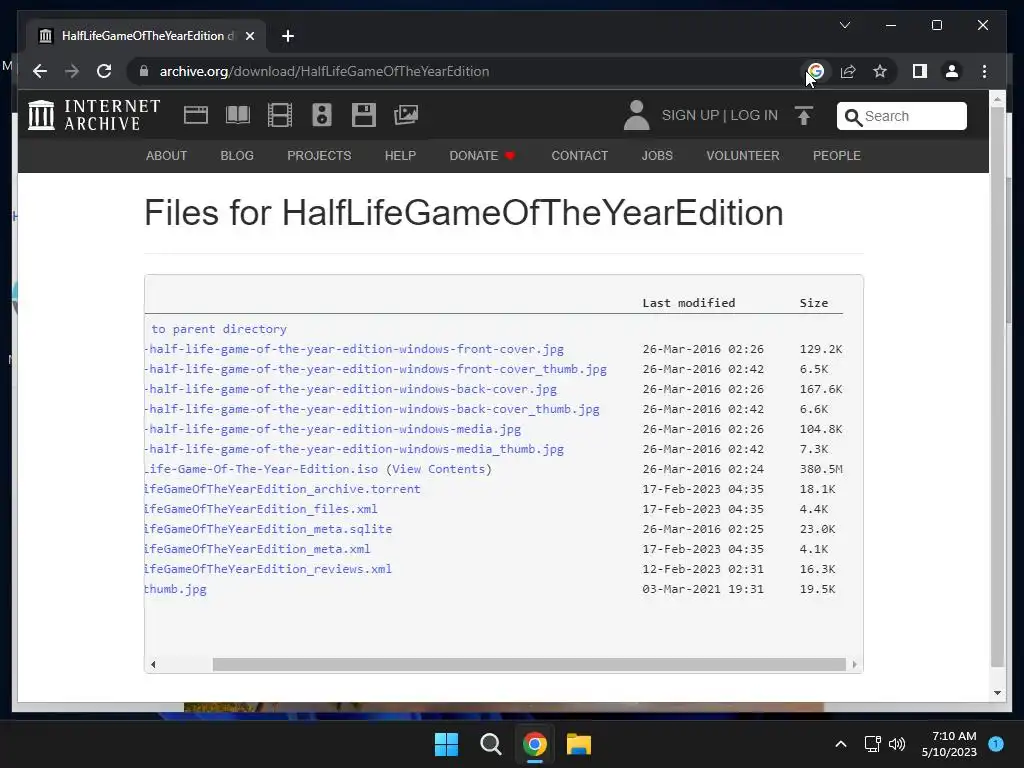Bookmark this page with the star icon

click(x=880, y=71)
